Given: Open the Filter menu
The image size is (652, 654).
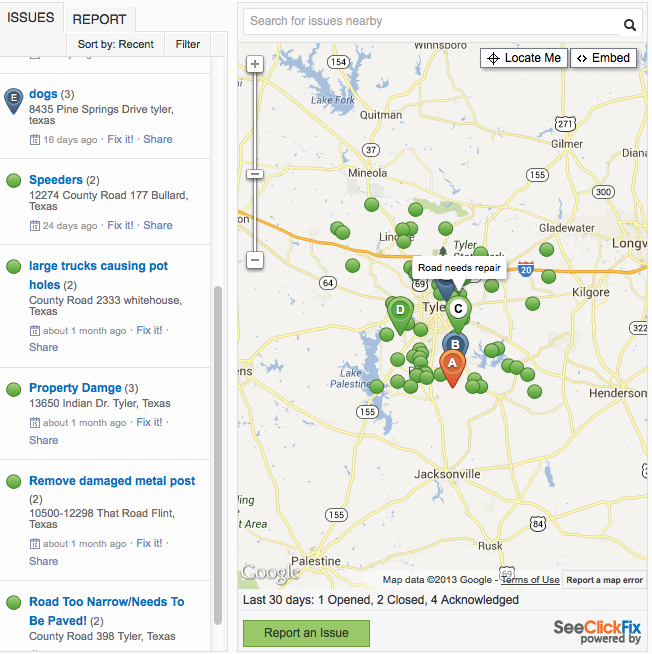Looking at the screenshot, I should (x=188, y=44).
